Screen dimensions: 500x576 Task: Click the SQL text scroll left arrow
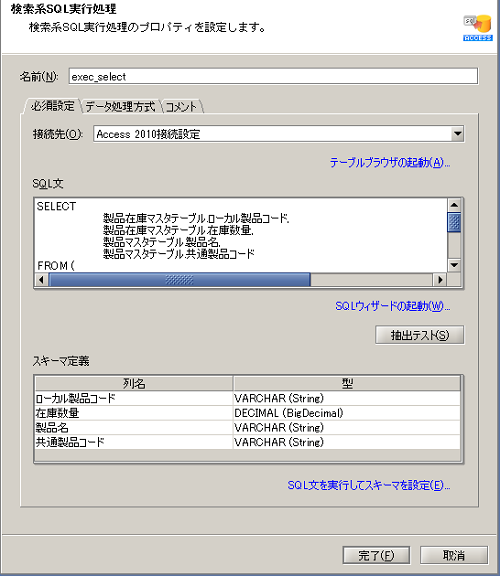(41, 280)
